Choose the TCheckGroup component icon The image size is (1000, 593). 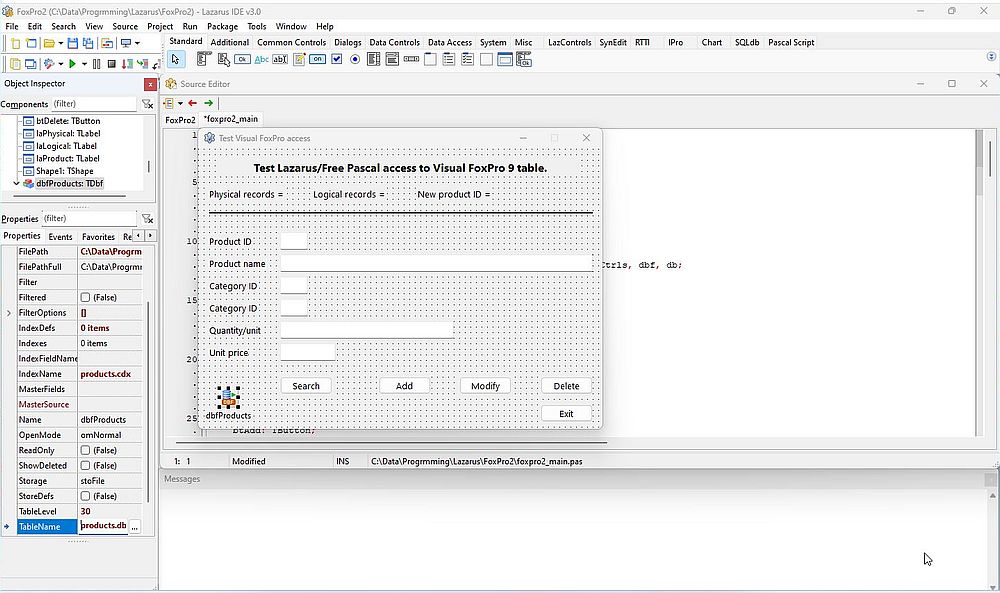coord(467,59)
